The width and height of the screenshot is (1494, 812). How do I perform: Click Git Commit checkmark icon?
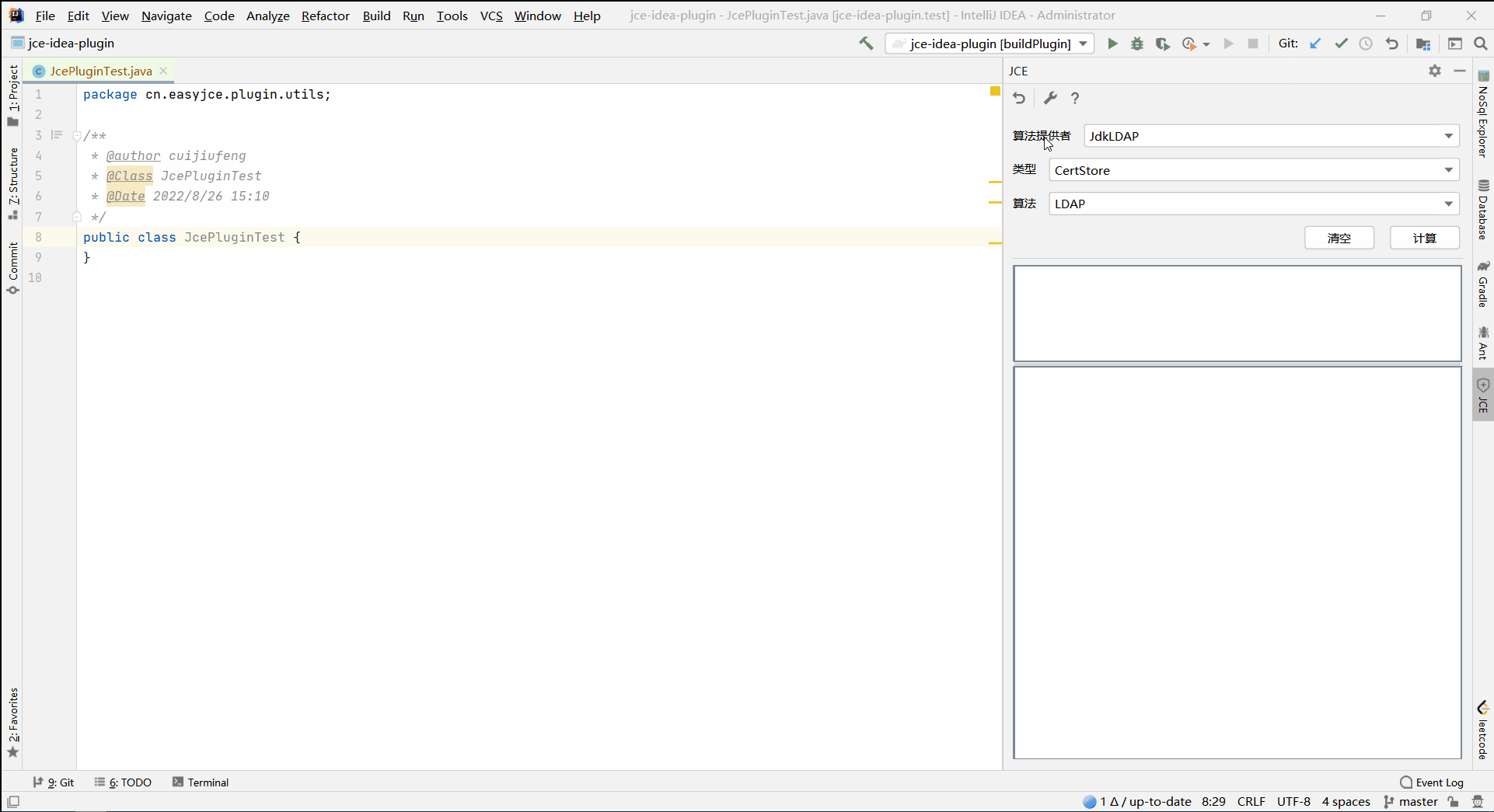(1341, 44)
